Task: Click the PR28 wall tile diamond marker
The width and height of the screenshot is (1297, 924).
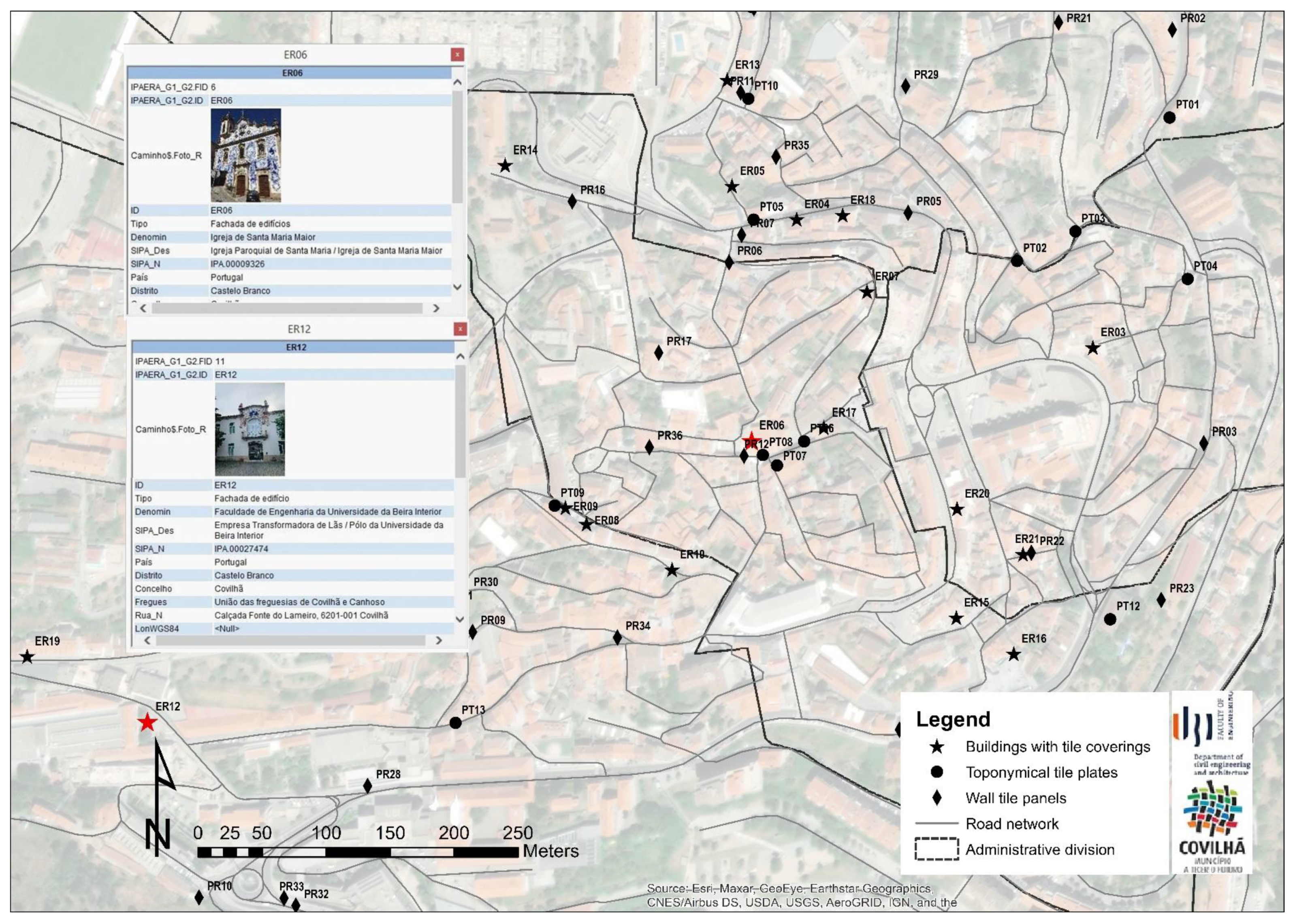Action: point(367,786)
